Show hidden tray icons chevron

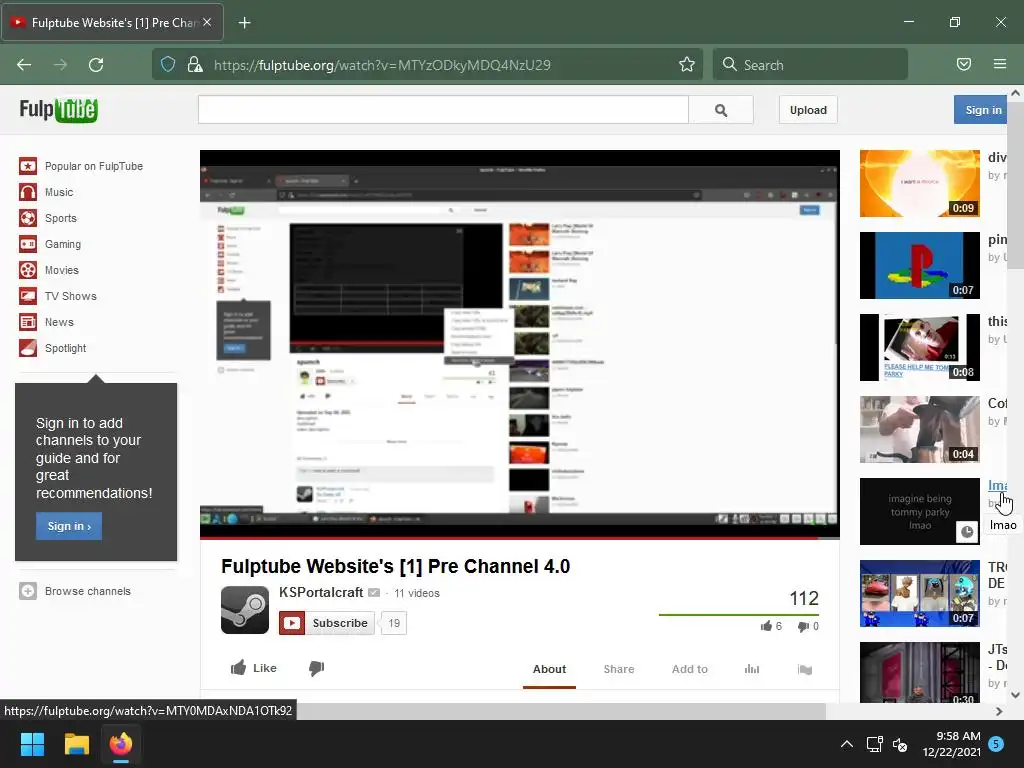847,744
